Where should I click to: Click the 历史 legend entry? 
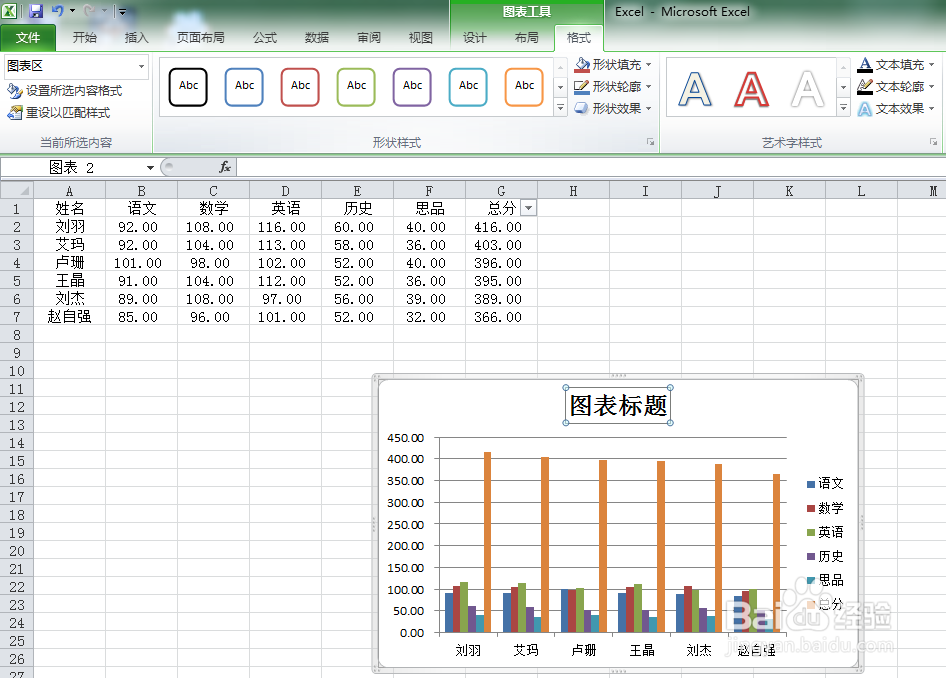825,556
